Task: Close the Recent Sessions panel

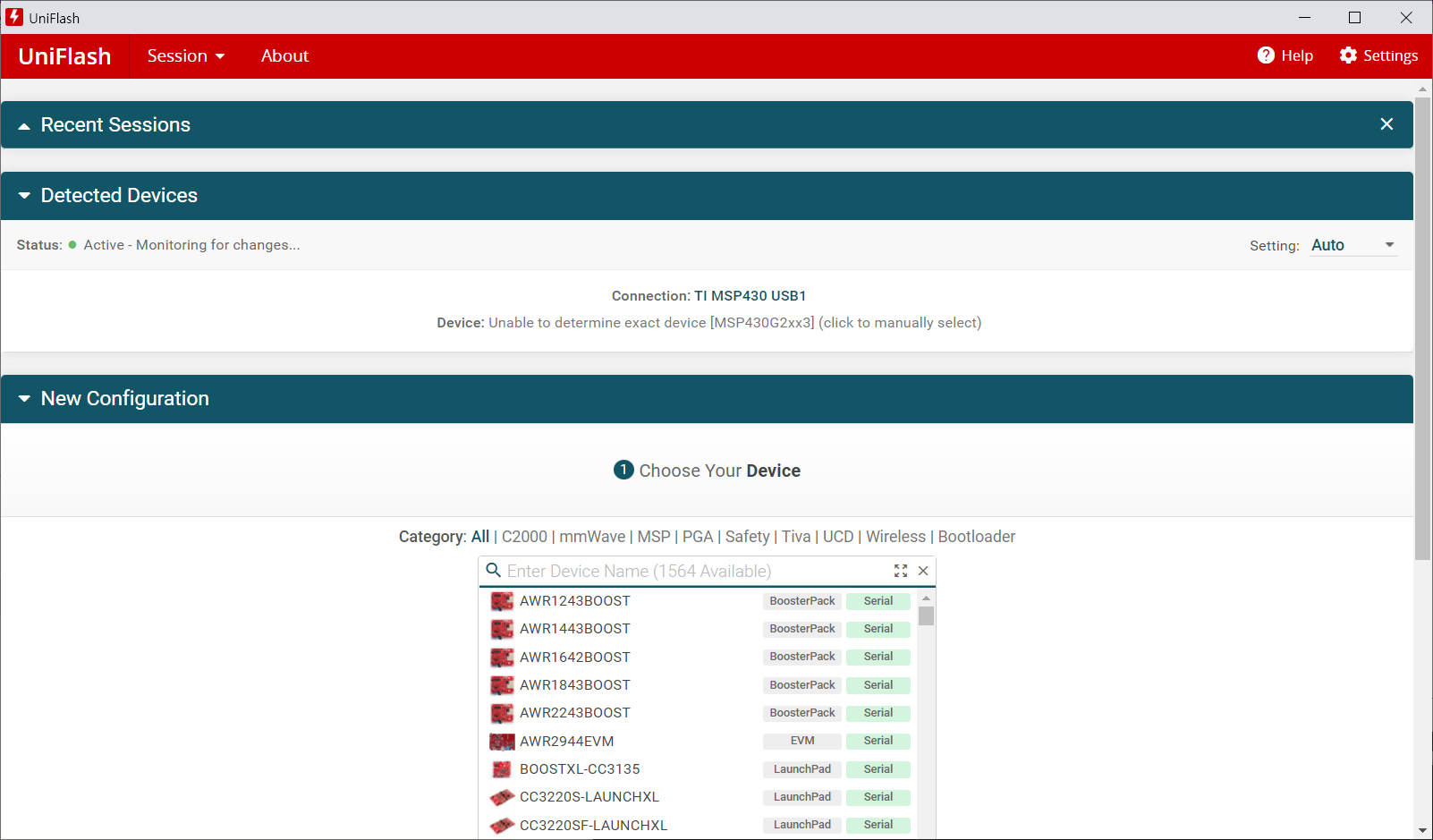Action: point(1386,124)
